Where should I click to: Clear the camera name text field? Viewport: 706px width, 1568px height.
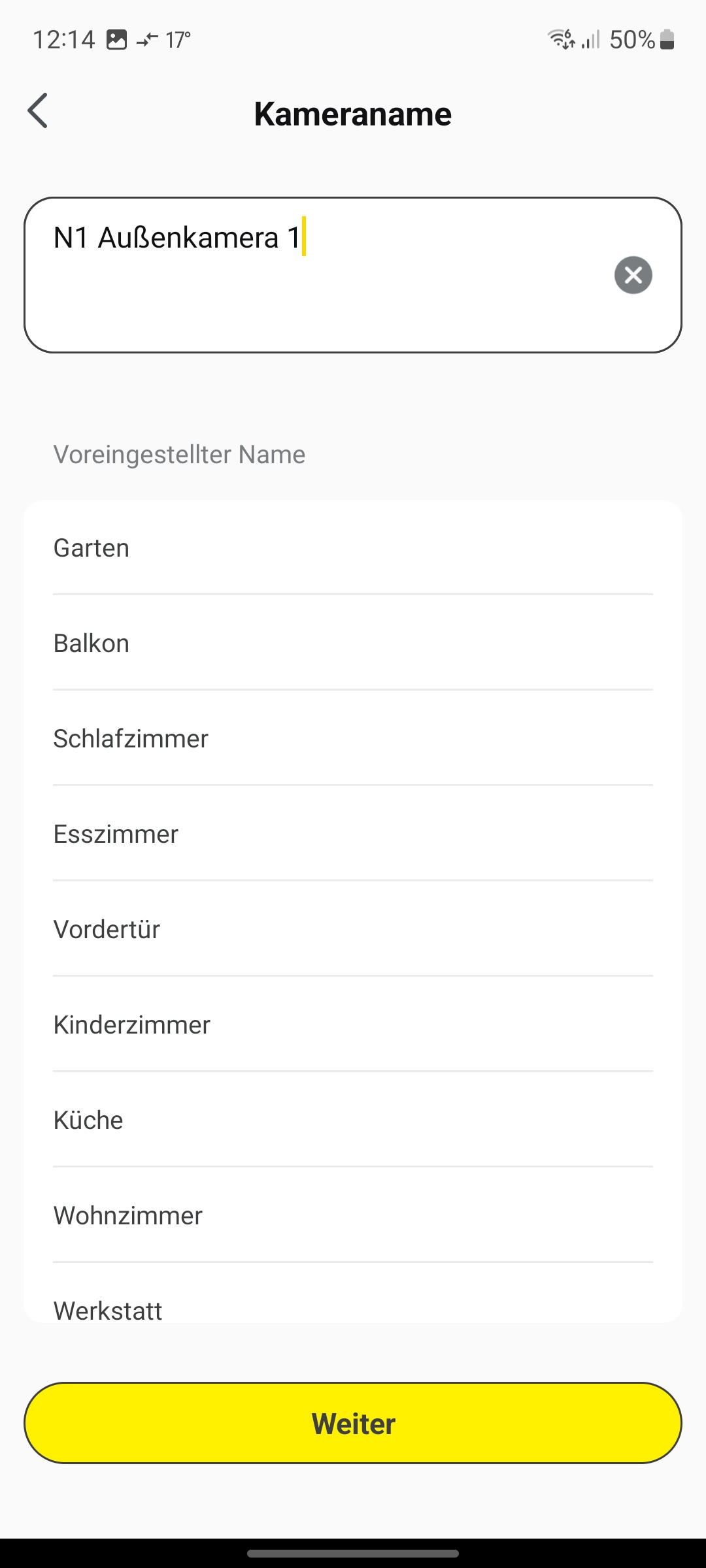coord(633,275)
